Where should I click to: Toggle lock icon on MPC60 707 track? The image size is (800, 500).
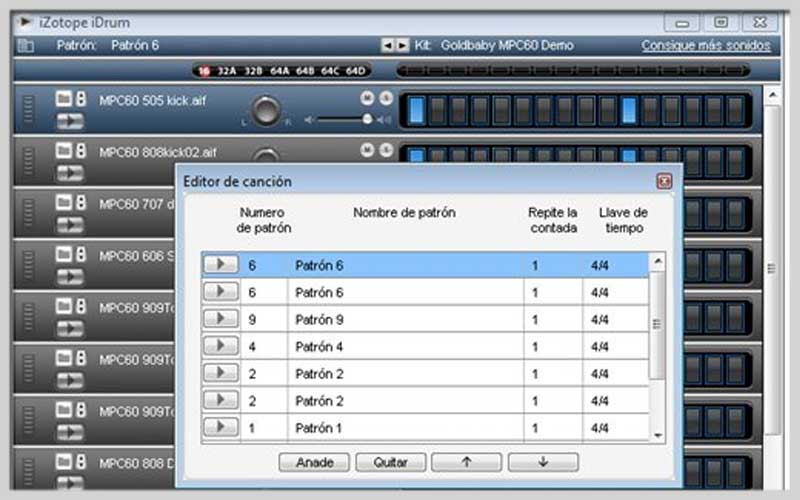coord(81,202)
